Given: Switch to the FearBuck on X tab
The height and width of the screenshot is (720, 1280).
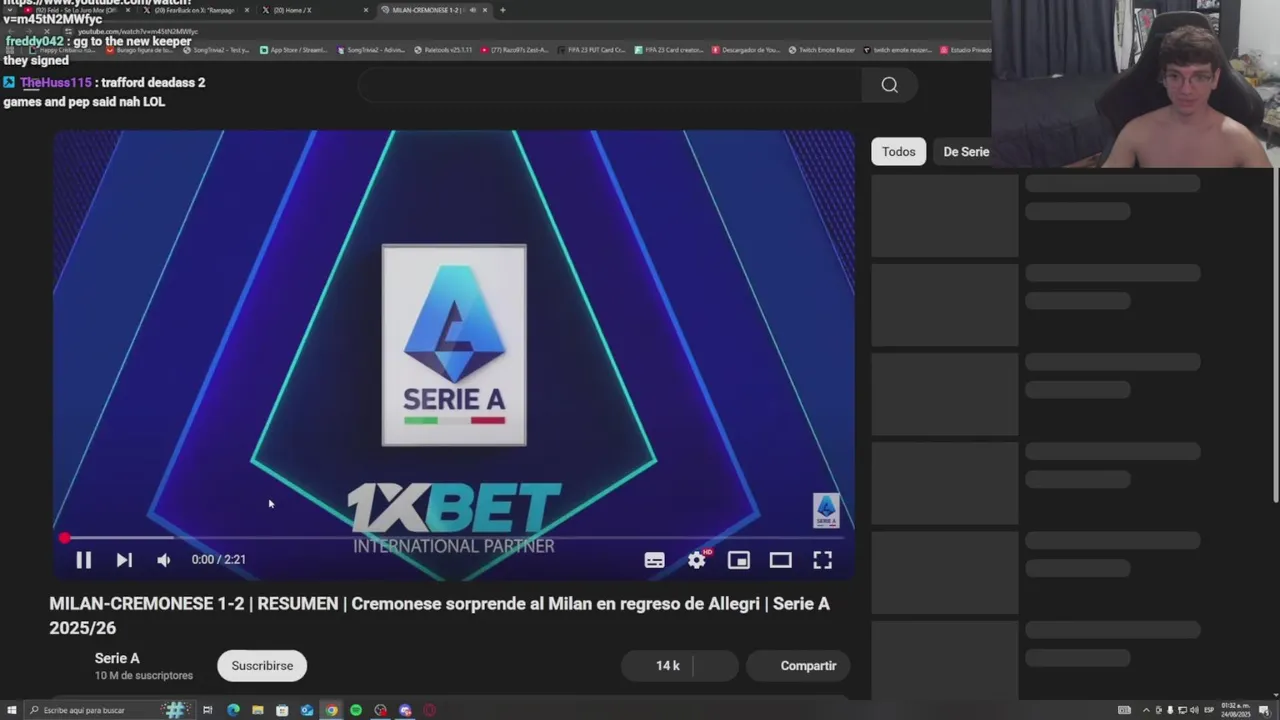Looking at the screenshot, I should [x=194, y=10].
